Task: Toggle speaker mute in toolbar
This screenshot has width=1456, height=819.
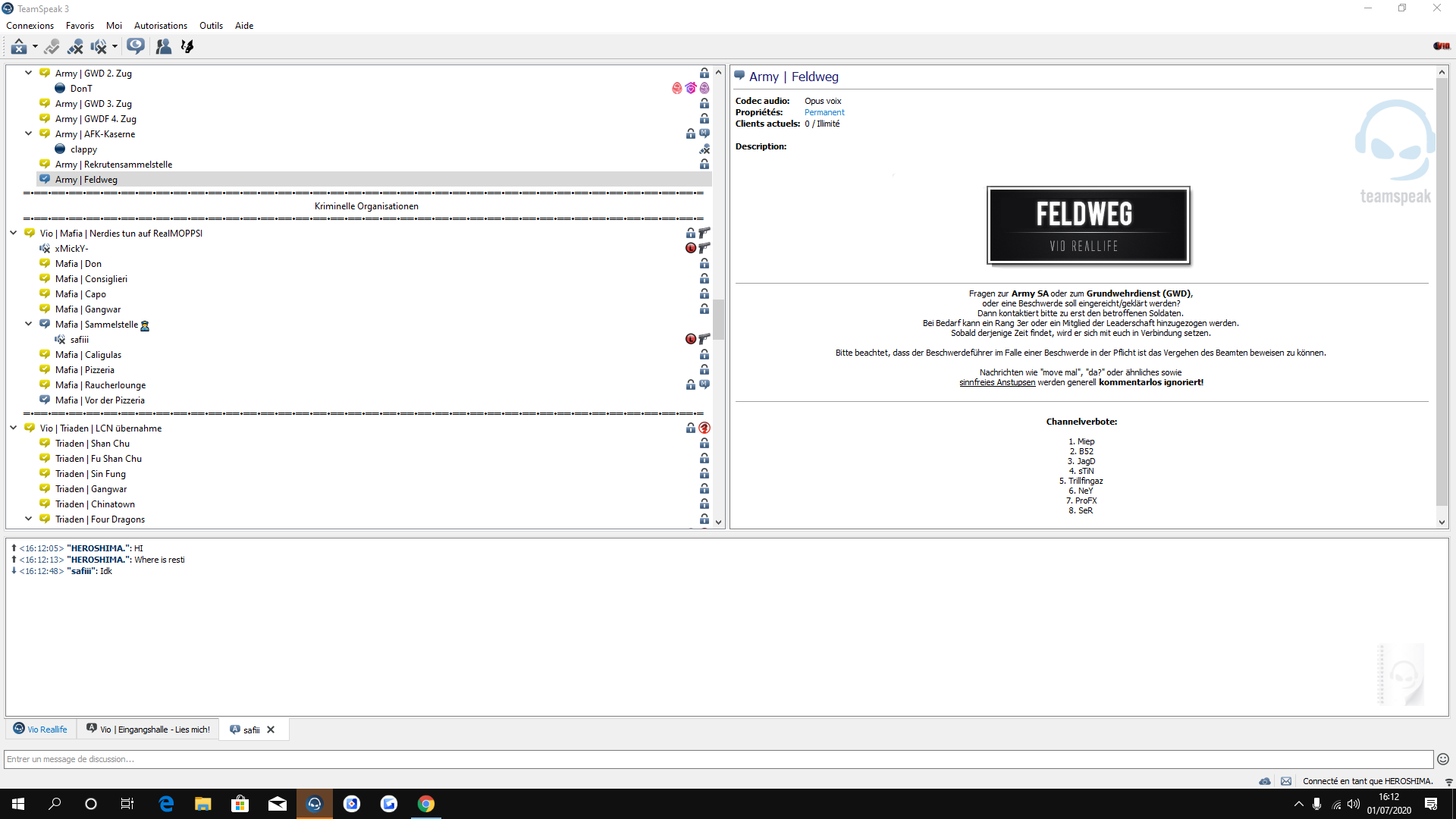Action: [99, 47]
